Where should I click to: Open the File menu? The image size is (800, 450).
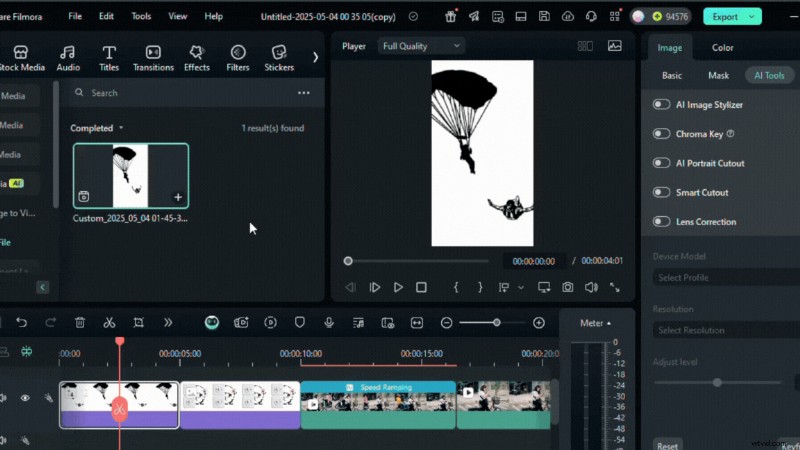coord(75,16)
